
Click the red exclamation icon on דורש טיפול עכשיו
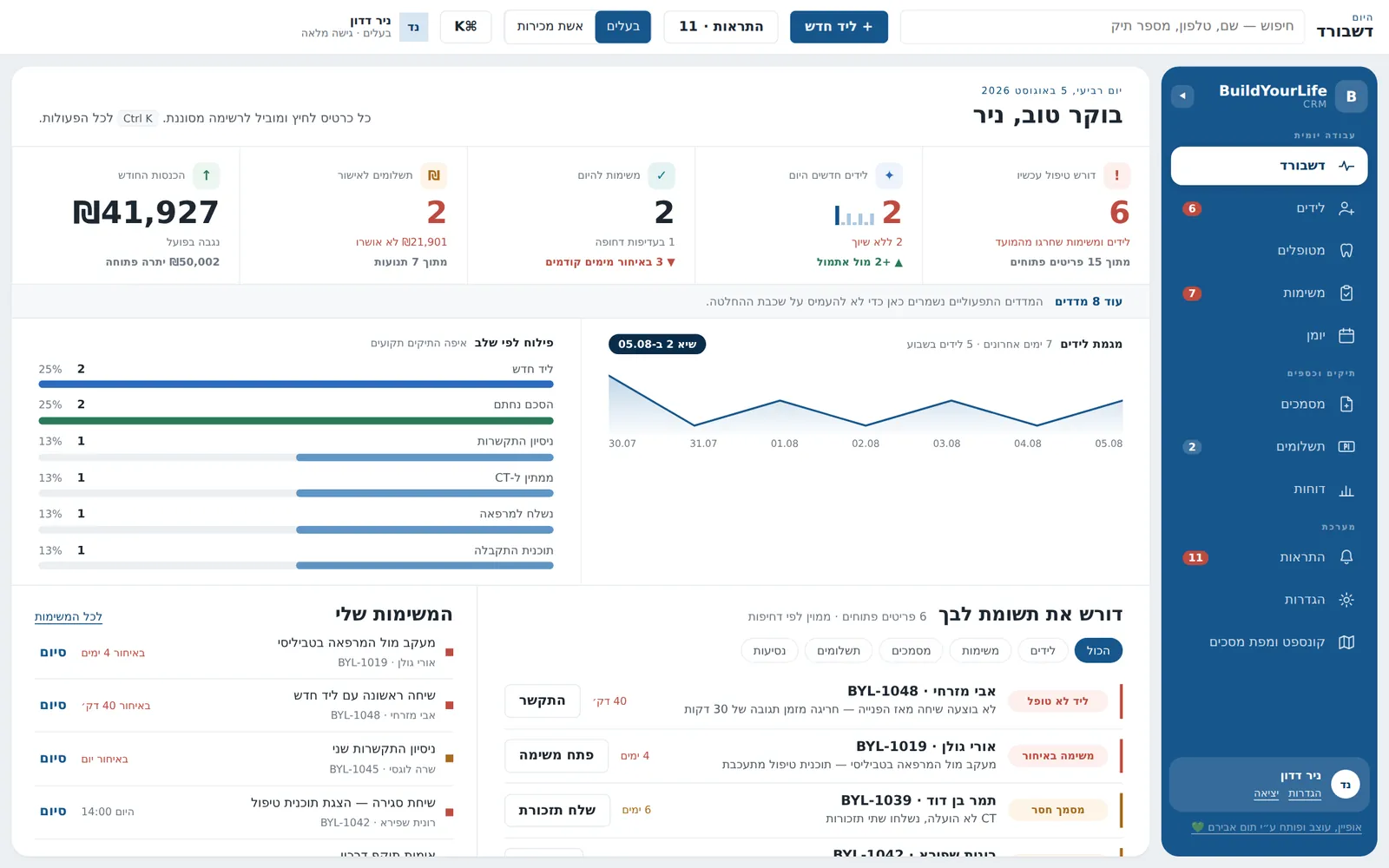(1116, 175)
